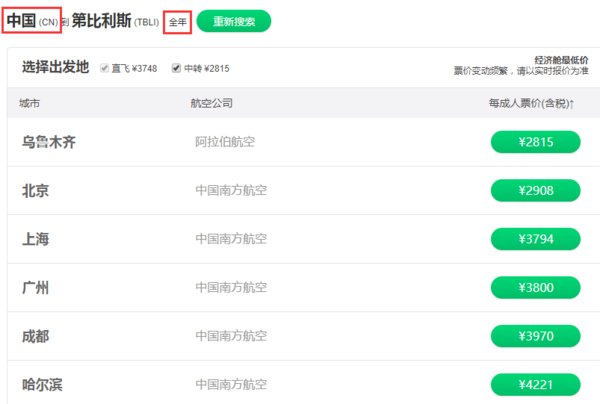Click the 航空公司 column header
This screenshot has height=404, width=600.
[211, 104]
